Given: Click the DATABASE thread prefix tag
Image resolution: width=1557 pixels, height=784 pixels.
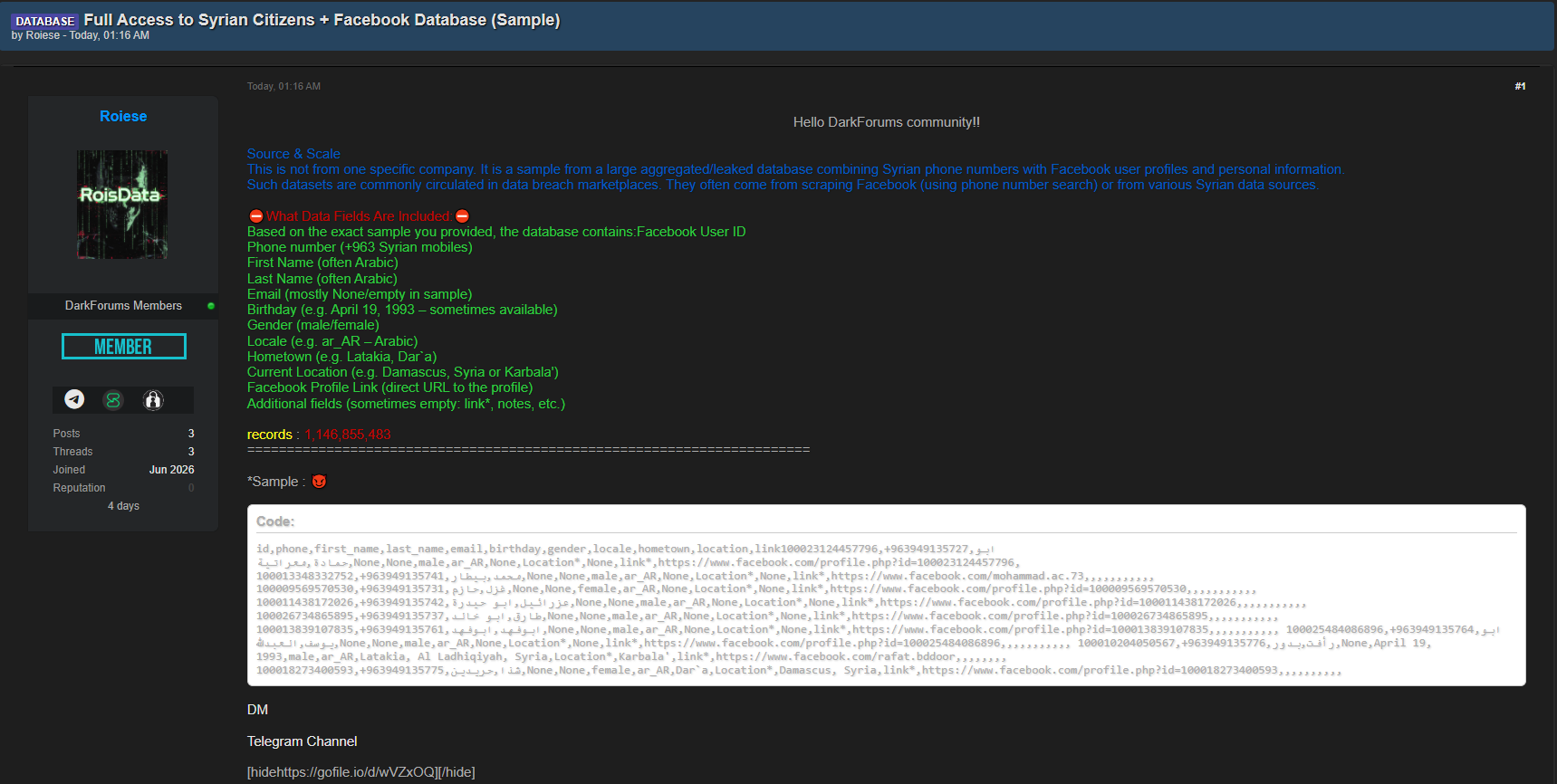Looking at the screenshot, I should (x=45, y=21).
